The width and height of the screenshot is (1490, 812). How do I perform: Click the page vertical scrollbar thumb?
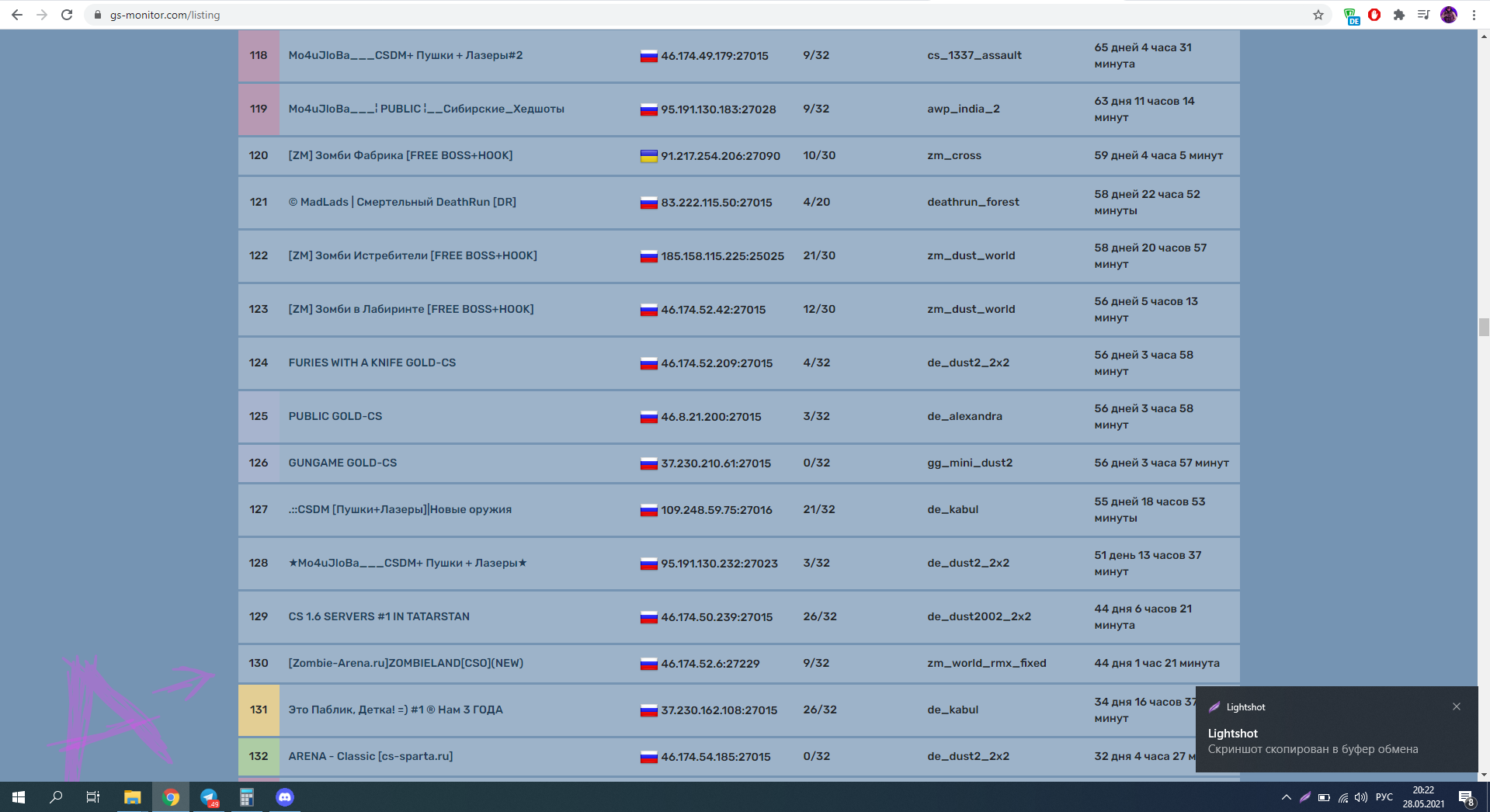pyautogui.click(x=1484, y=327)
